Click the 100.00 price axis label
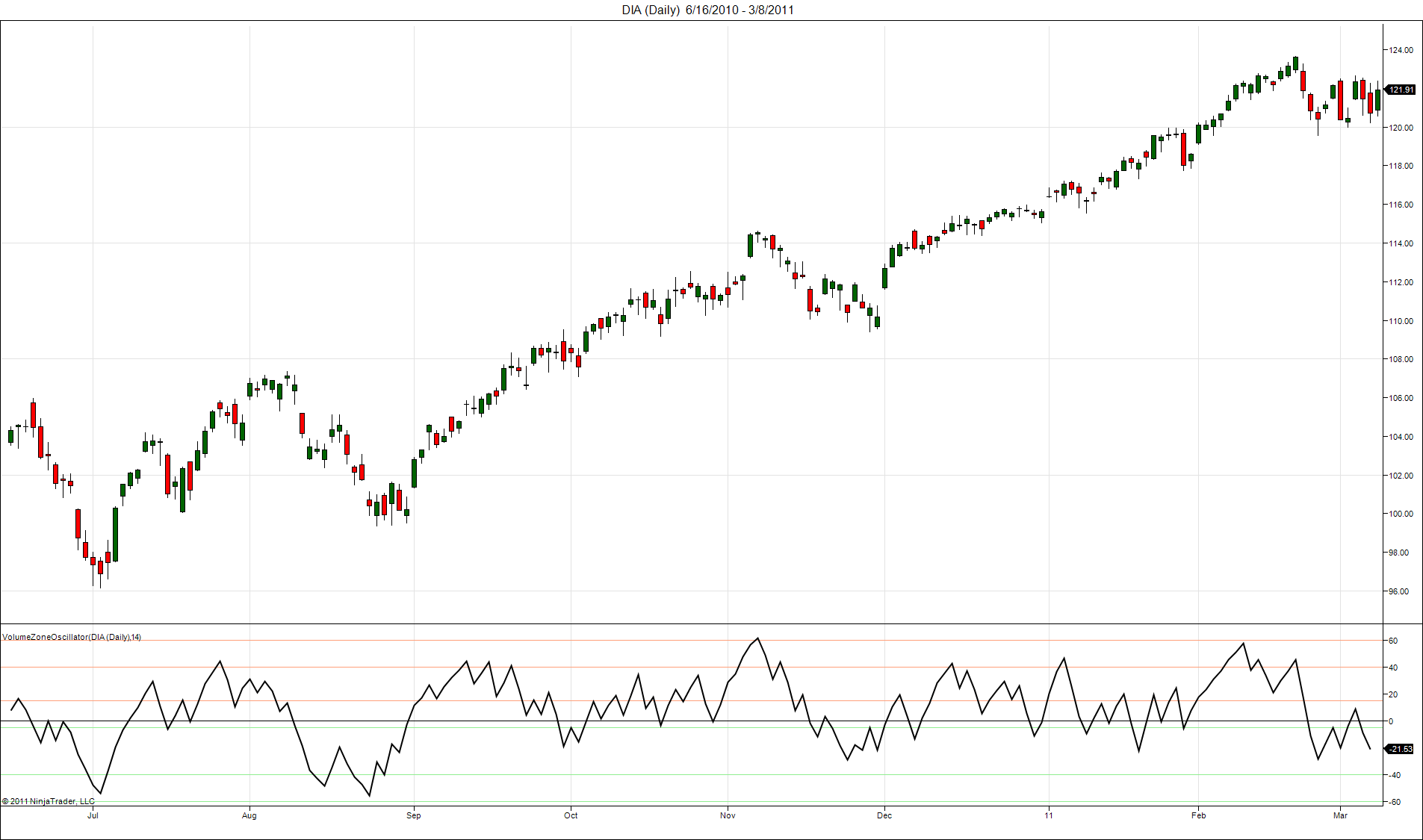 1401,514
